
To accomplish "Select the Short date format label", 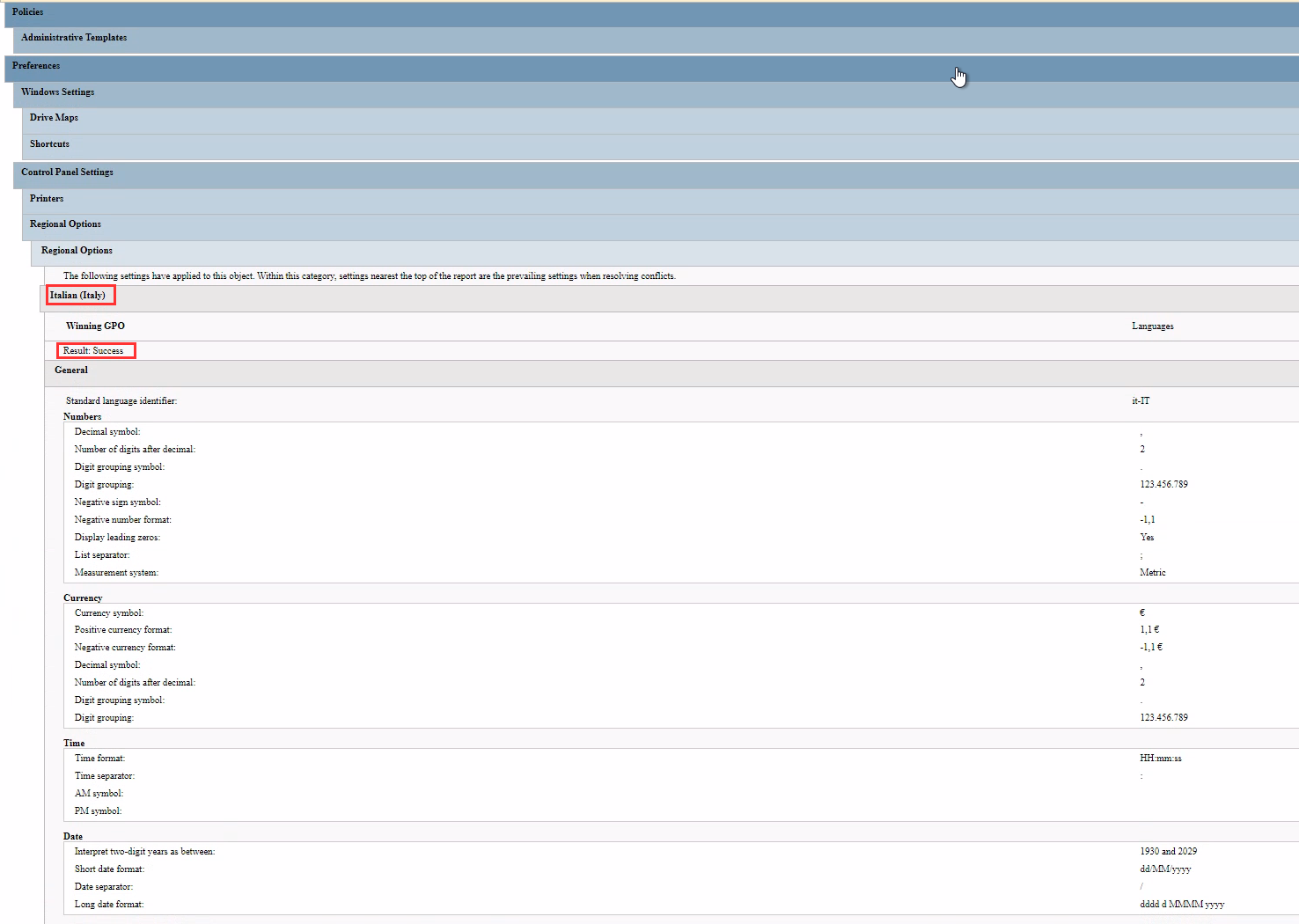I will [109, 869].
